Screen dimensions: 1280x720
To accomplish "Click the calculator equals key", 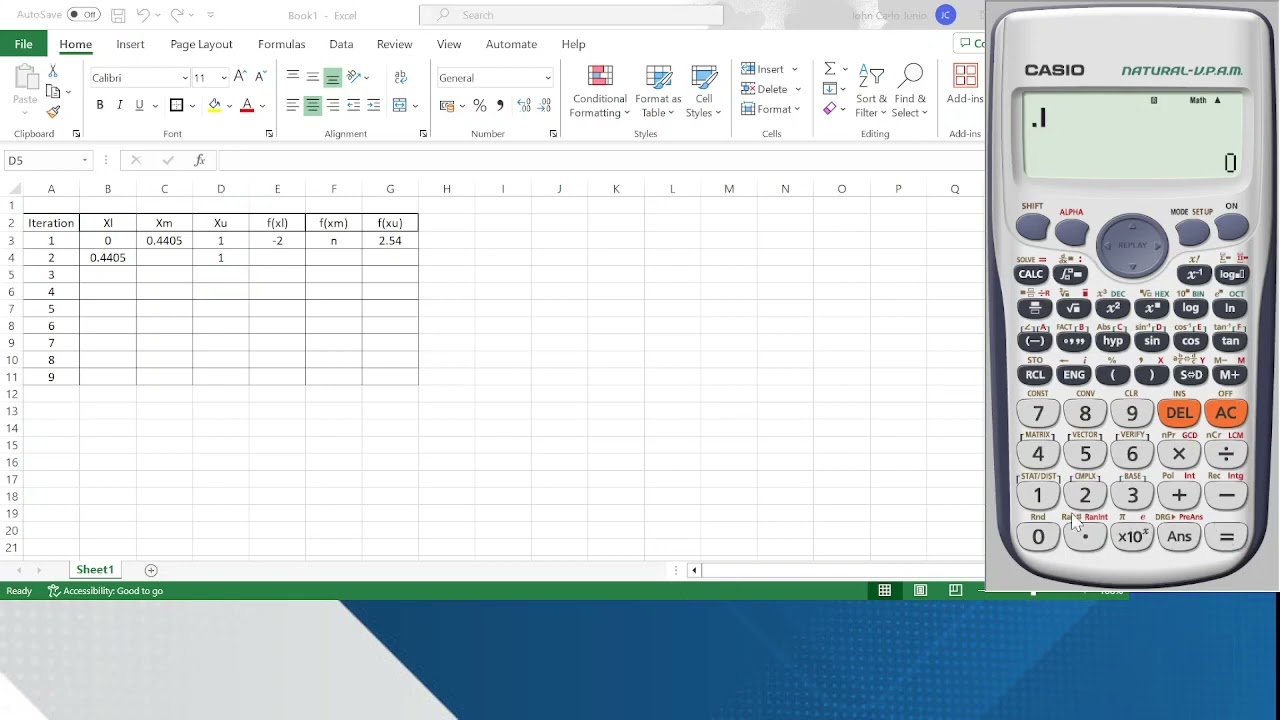I will click(x=1226, y=537).
